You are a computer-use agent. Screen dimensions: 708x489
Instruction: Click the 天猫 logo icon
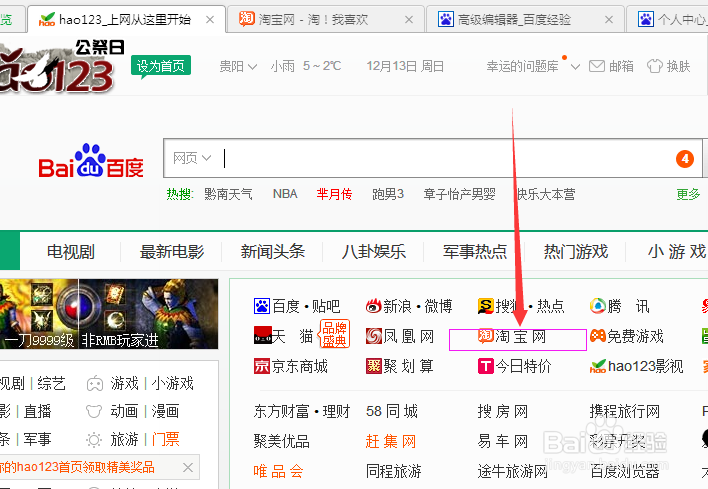(x=263, y=335)
